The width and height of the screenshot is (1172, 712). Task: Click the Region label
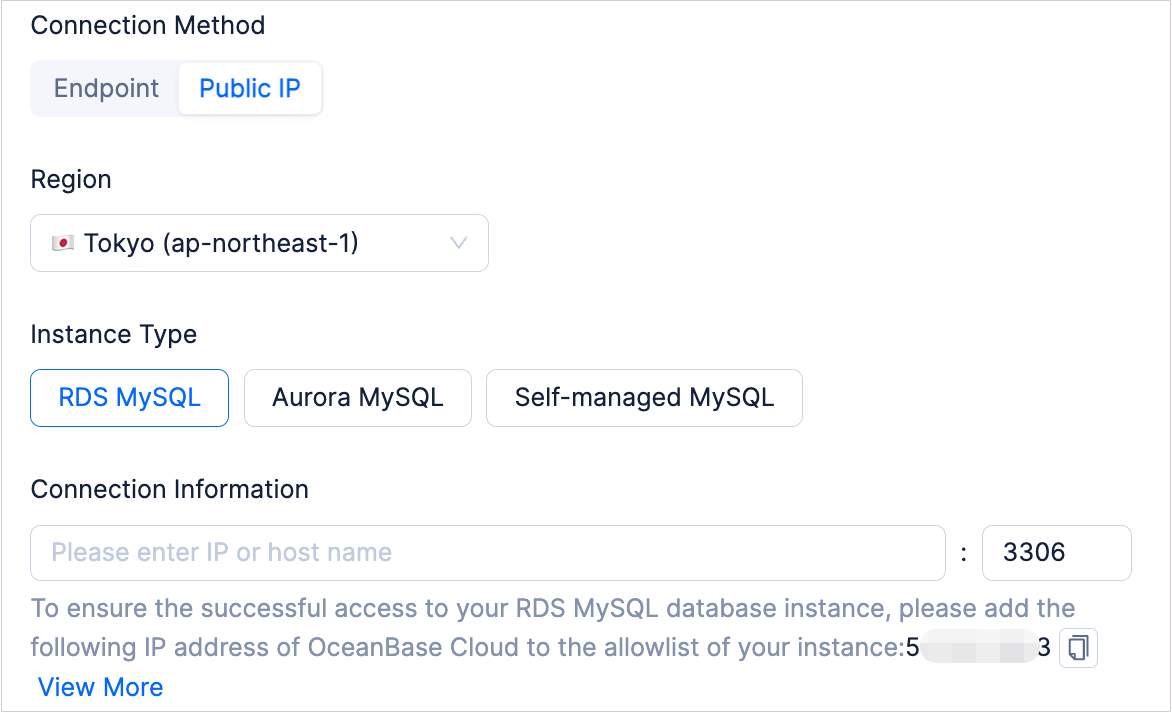(71, 180)
